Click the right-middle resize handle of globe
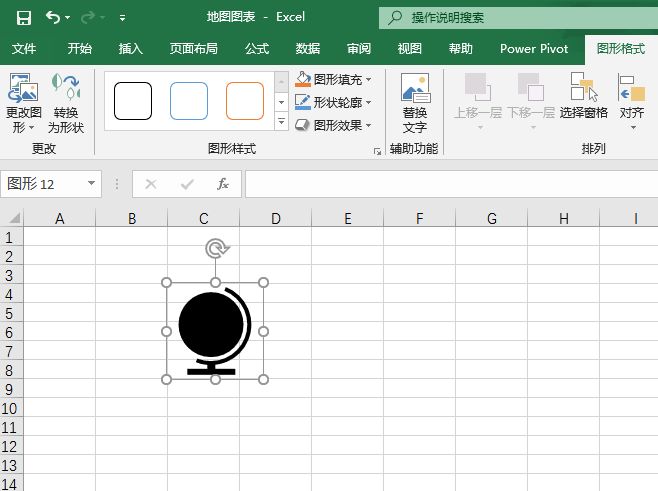Image resolution: width=658 pixels, height=491 pixels. (x=263, y=332)
